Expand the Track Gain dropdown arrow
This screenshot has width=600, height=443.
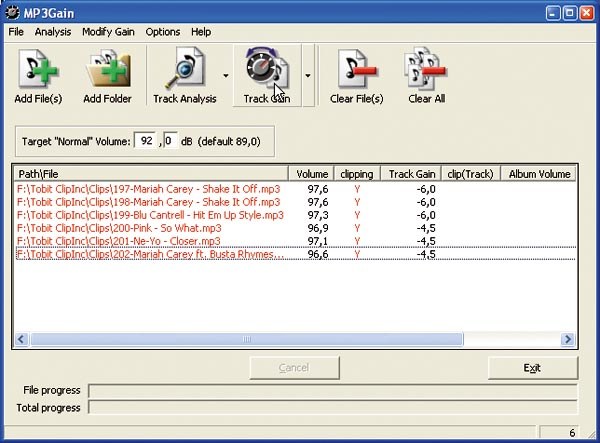tap(308, 75)
